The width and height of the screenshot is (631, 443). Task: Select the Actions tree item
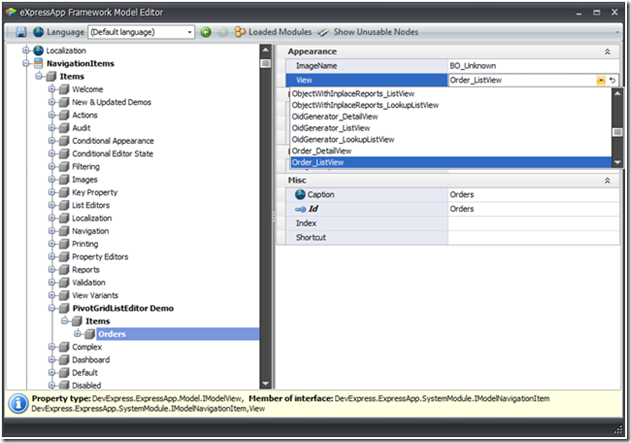point(85,115)
